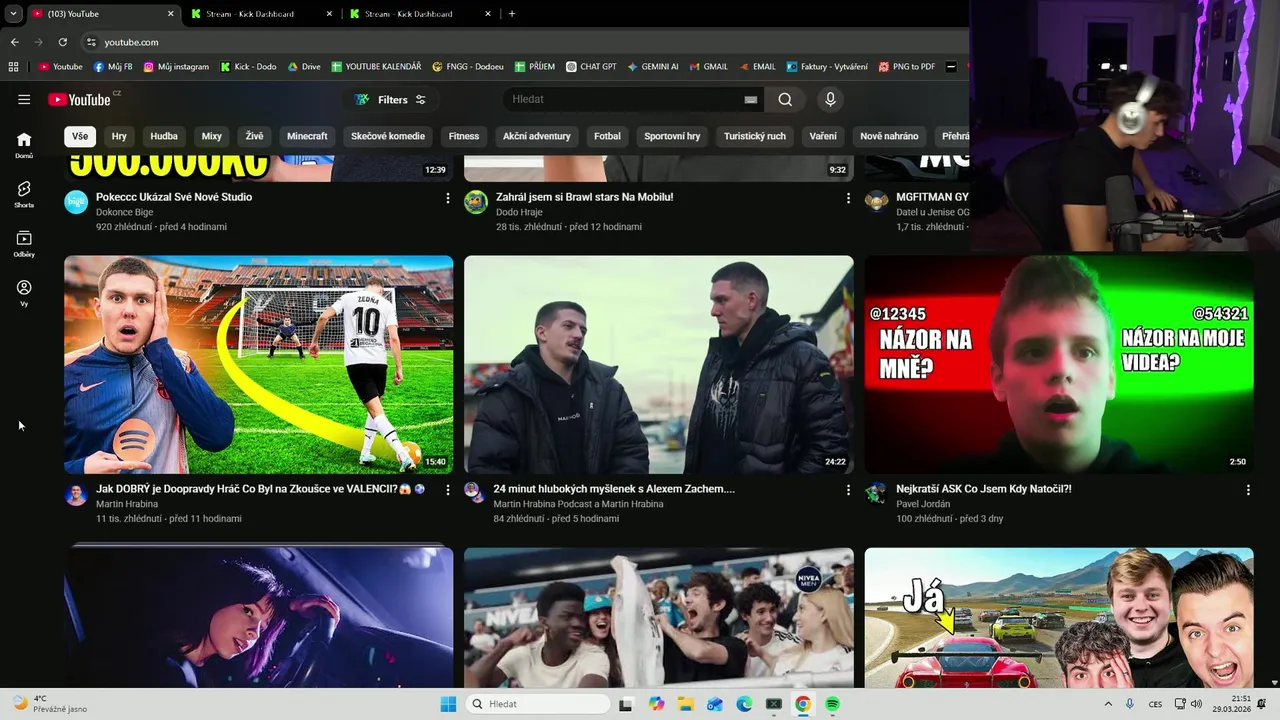Click the search magnifier button
This screenshot has height=720, width=1280.
coord(785,99)
